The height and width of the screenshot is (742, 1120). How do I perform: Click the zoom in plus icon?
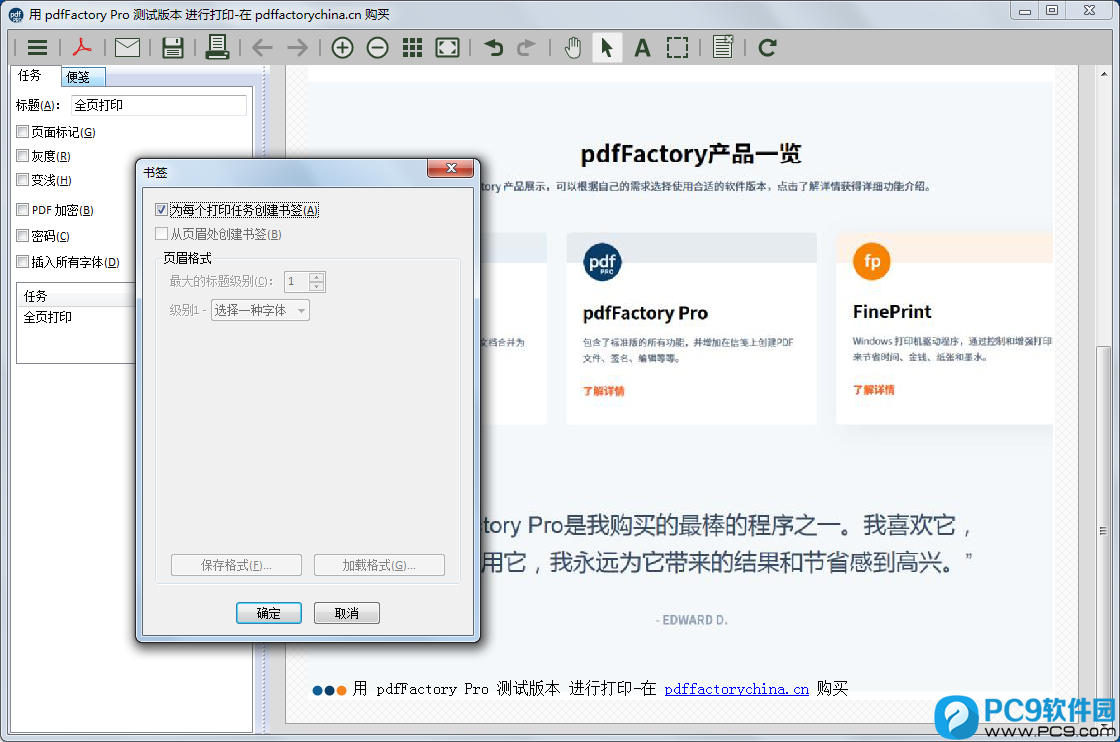[x=342, y=48]
